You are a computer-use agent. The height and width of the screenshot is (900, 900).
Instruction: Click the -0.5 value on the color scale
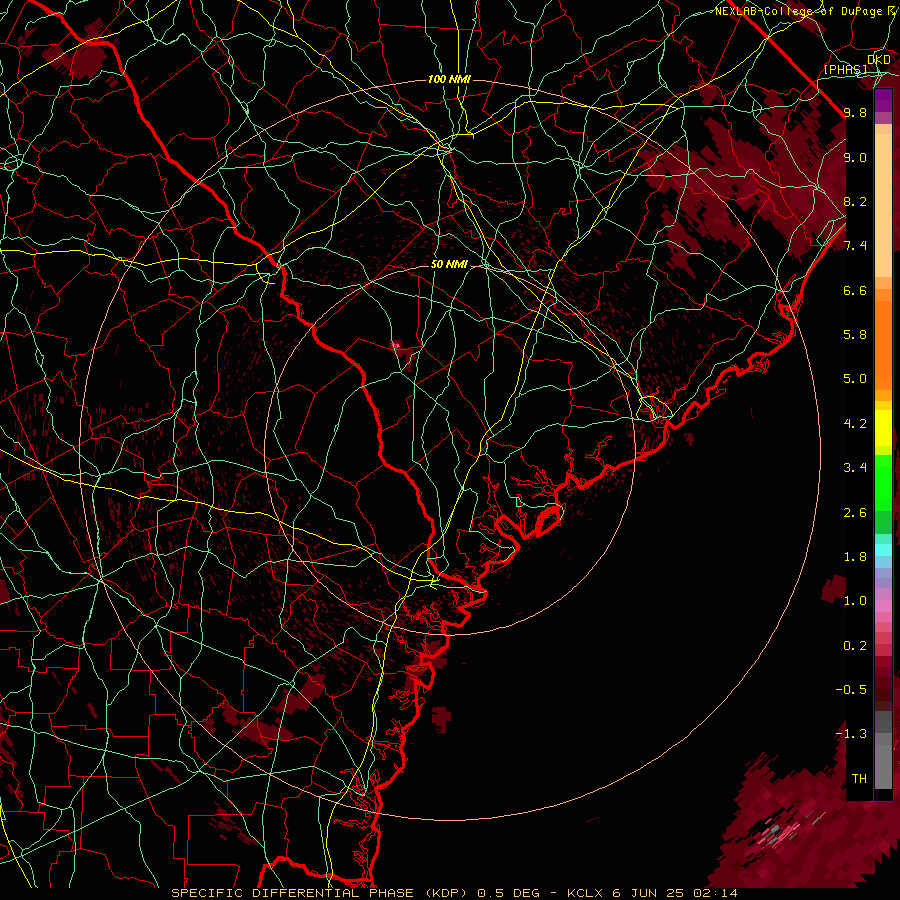click(x=851, y=690)
